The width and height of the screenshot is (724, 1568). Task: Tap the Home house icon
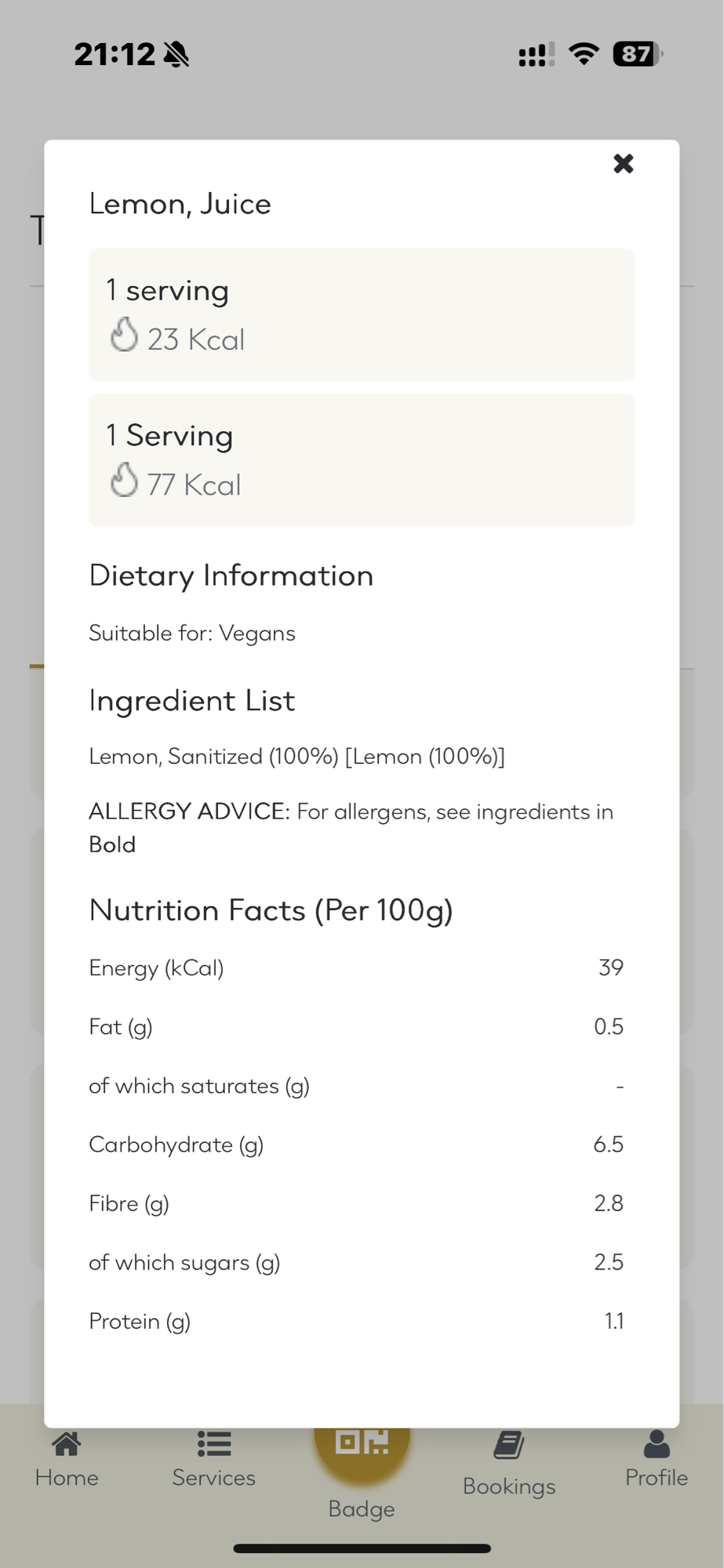coord(67,1443)
